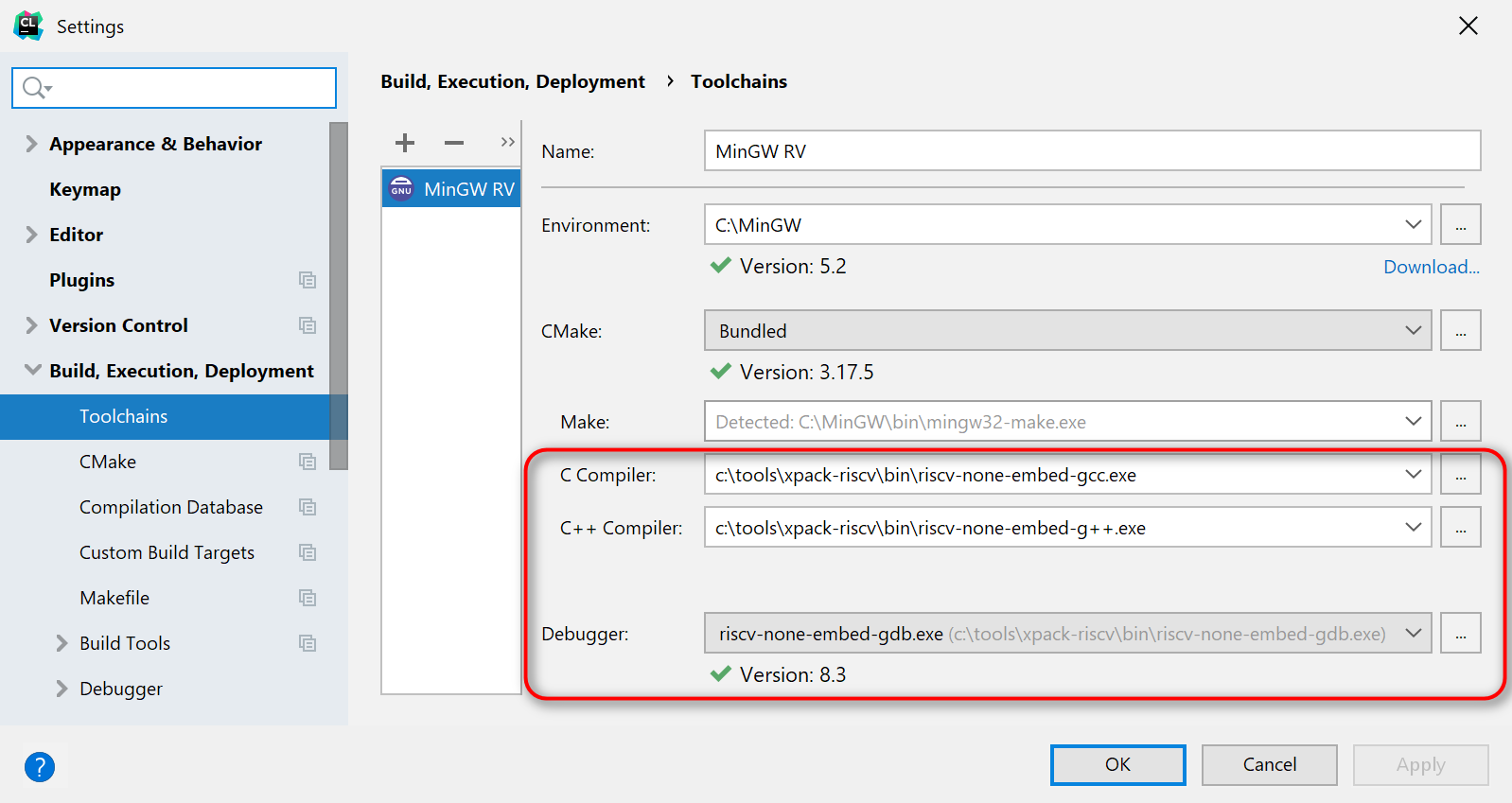Open the help question mark button
The height and width of the screenshot is (803, 1512).
point(40,766)
